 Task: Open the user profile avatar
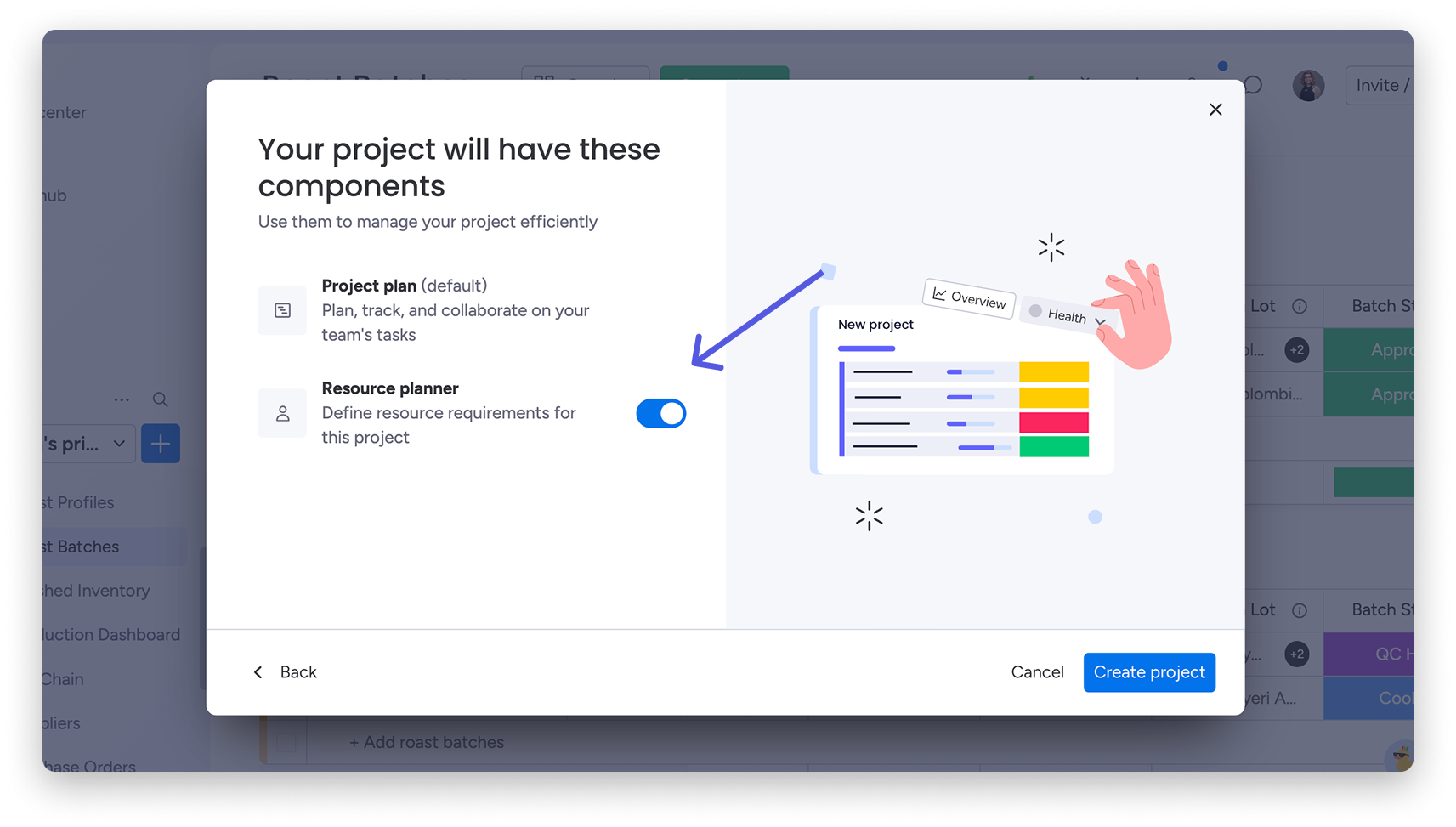[1309, 86]
